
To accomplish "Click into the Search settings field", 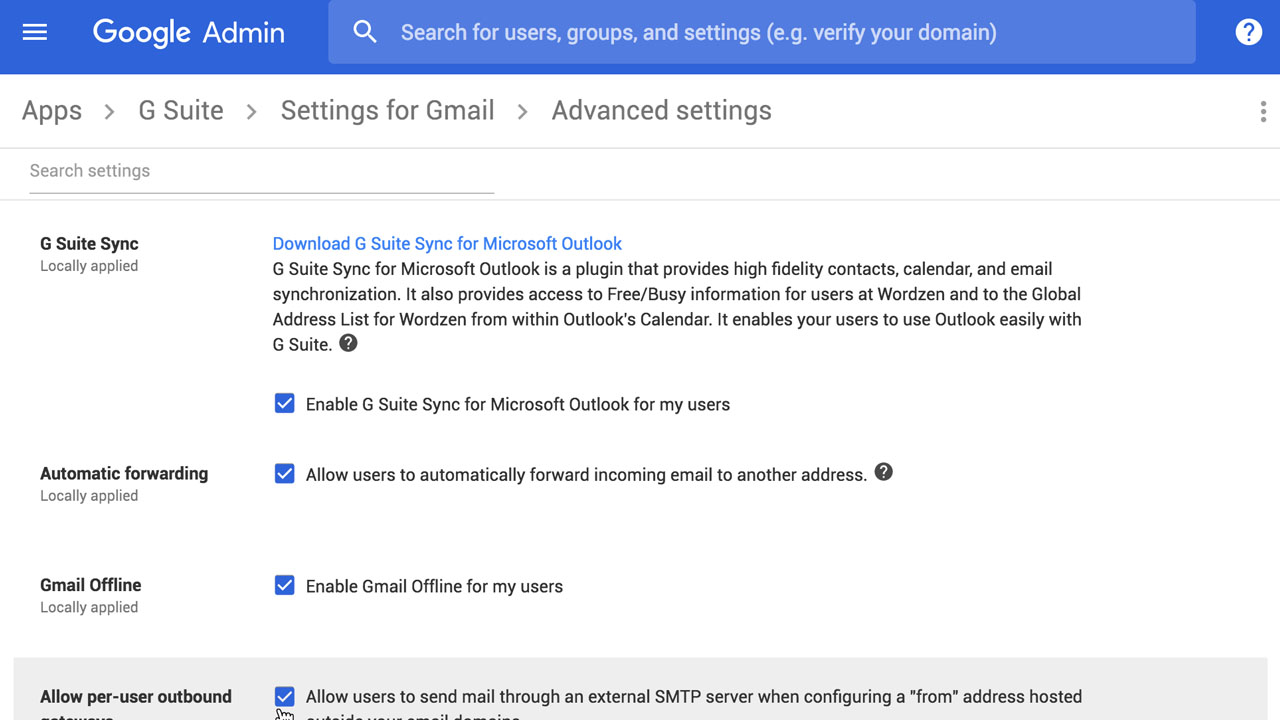I will 260,171.
